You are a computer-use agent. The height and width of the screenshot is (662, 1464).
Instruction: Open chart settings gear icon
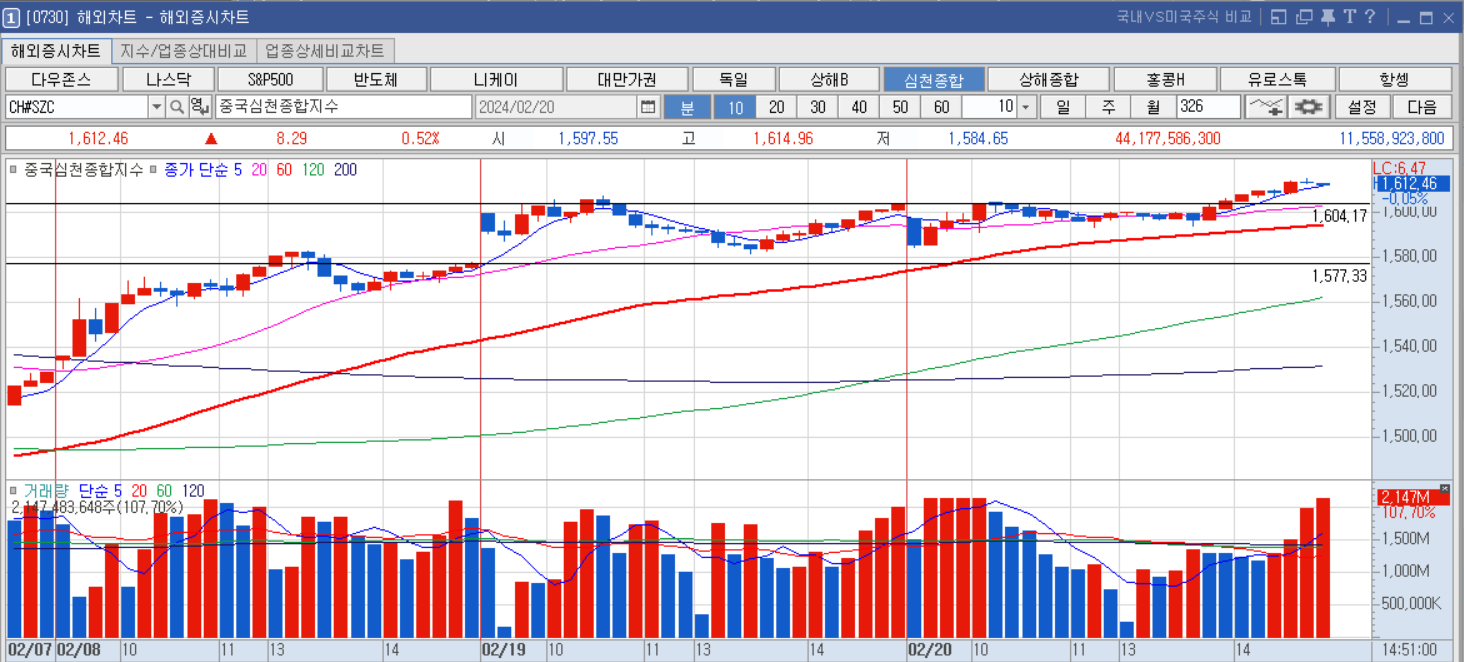click(x=1309, y=107)
